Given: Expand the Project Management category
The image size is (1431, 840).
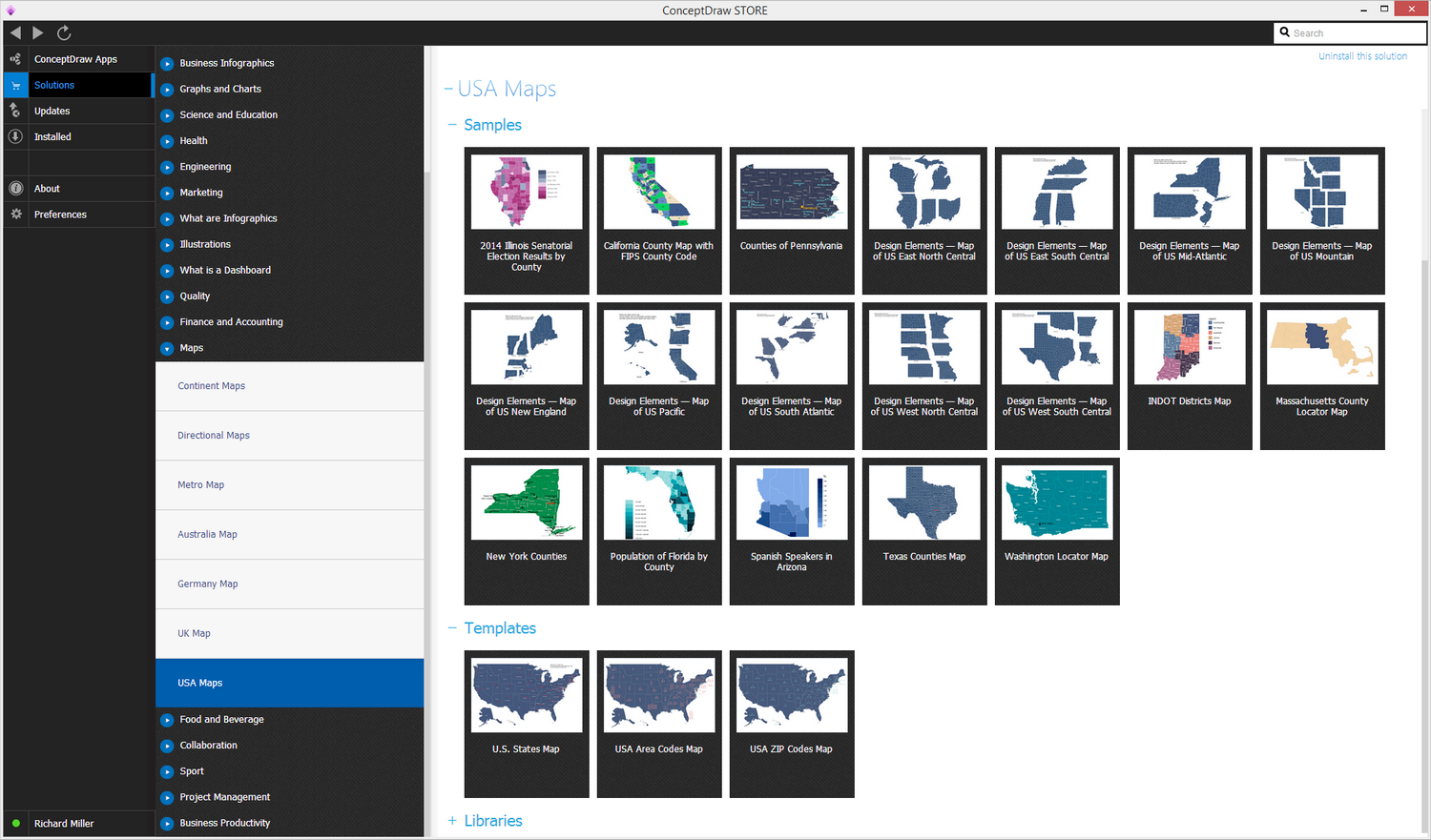Looking at the screenshot, I should 167,798.
